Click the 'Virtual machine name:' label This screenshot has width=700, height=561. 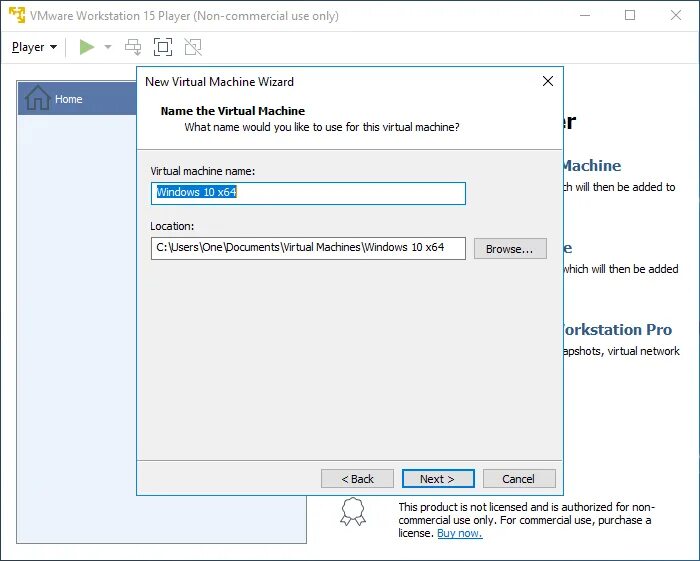(x=203, y=171)
